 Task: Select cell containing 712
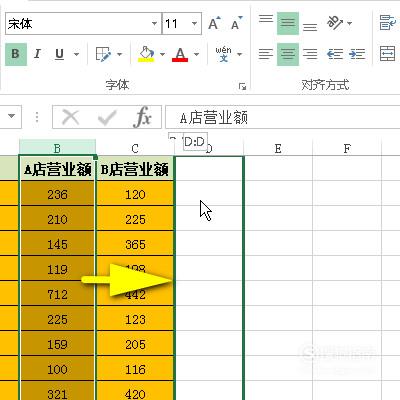tap(57, 294)
